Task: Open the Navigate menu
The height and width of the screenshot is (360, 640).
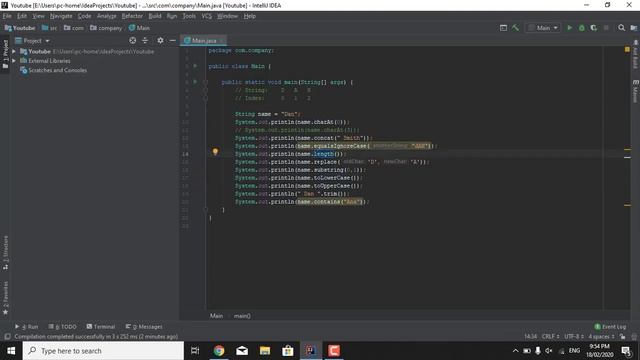Action: pyautogui.click(x=61, y=16)
